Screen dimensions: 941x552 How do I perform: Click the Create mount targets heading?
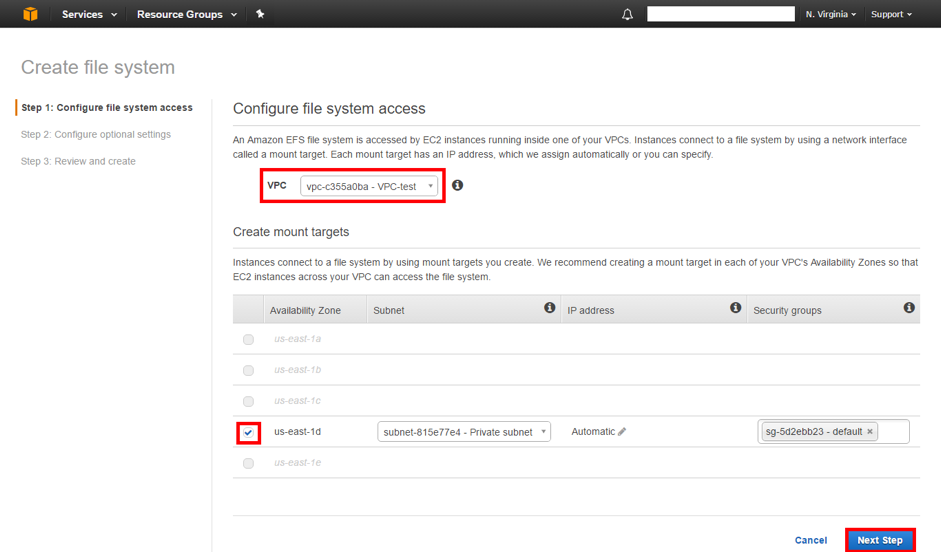click(291, 232)
